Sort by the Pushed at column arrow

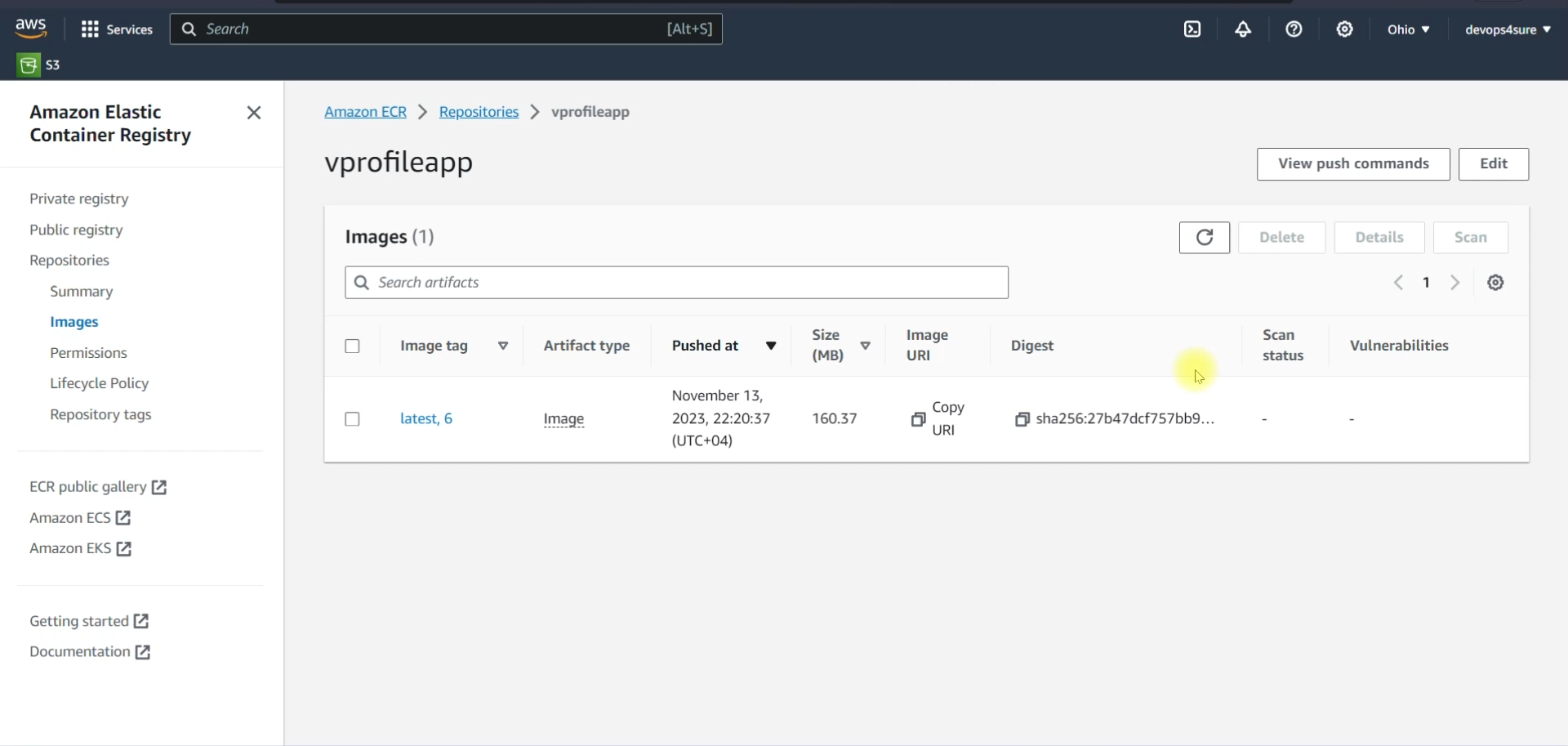click(x=770, y=346)
